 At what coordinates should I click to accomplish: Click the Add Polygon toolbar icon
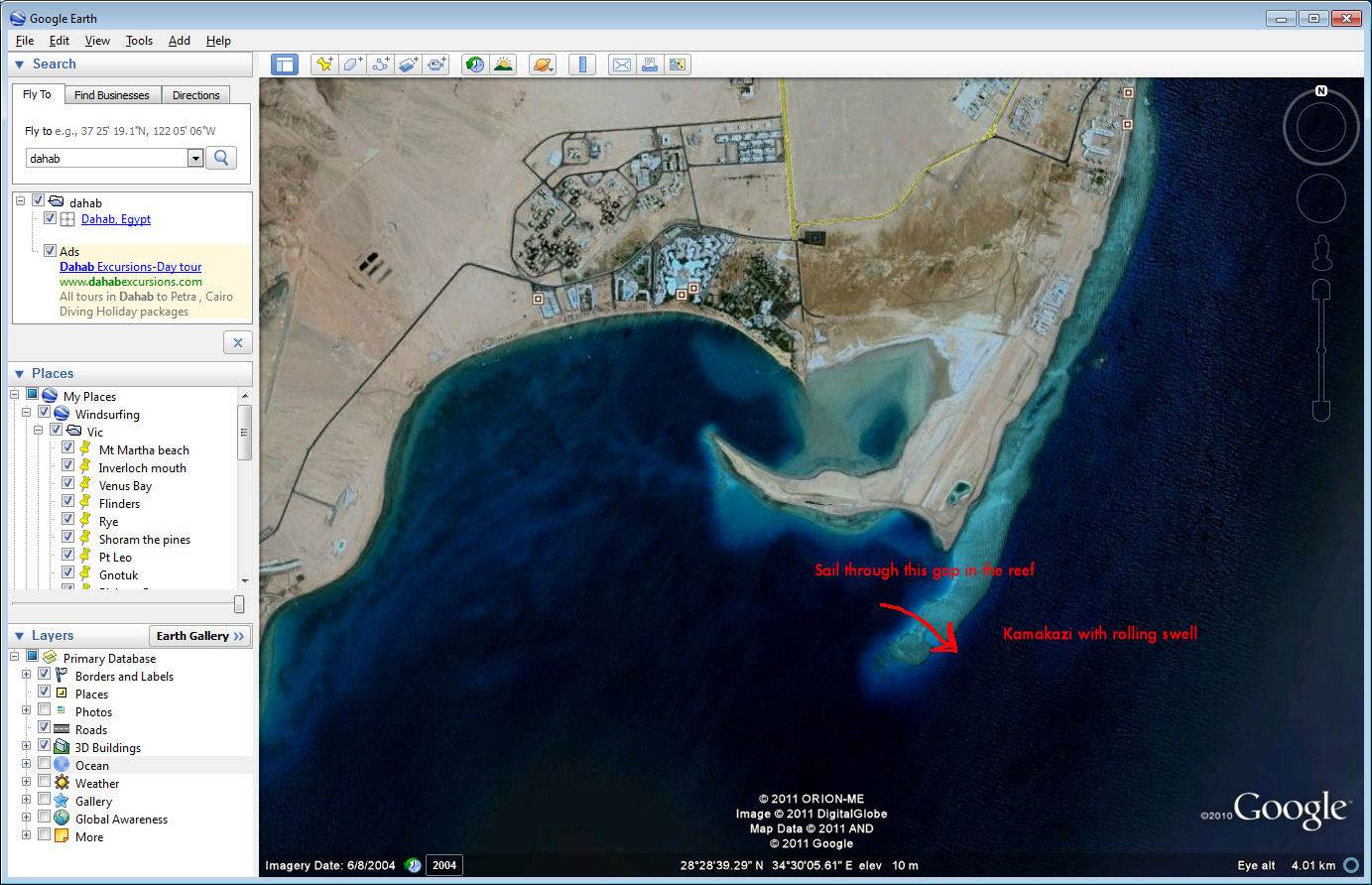[352, 64]
